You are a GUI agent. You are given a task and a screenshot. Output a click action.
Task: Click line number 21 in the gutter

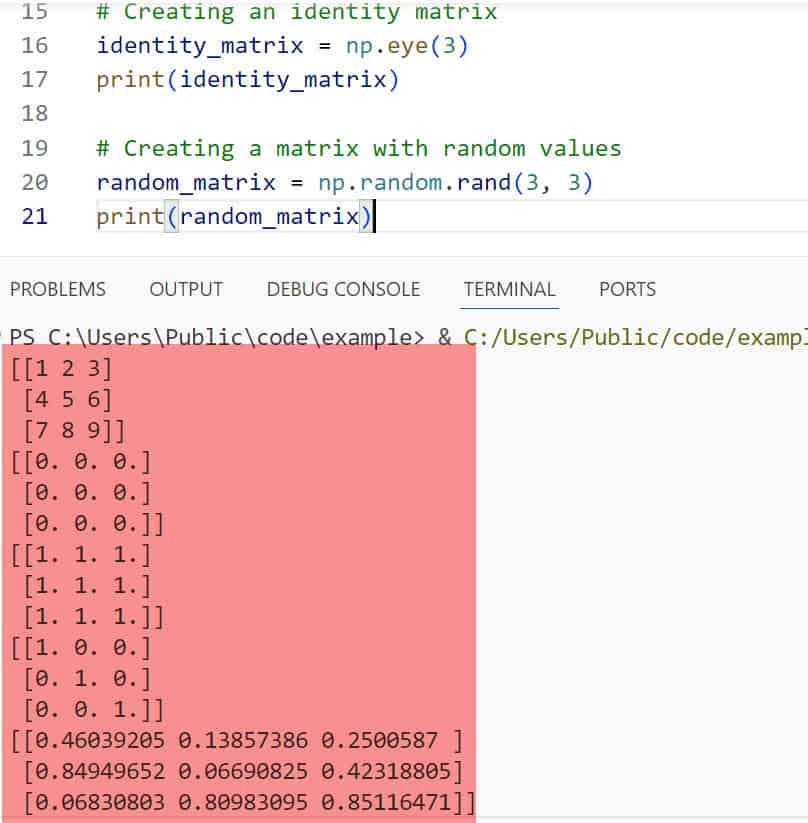pos(34,216)
